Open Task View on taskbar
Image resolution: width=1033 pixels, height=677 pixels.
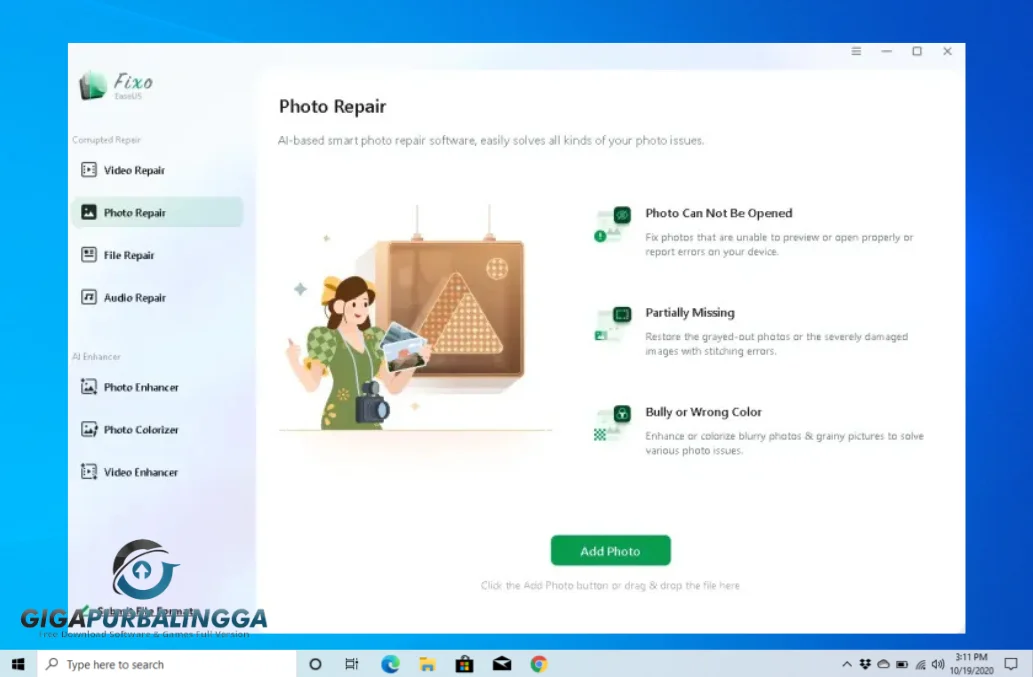[352, 664]
